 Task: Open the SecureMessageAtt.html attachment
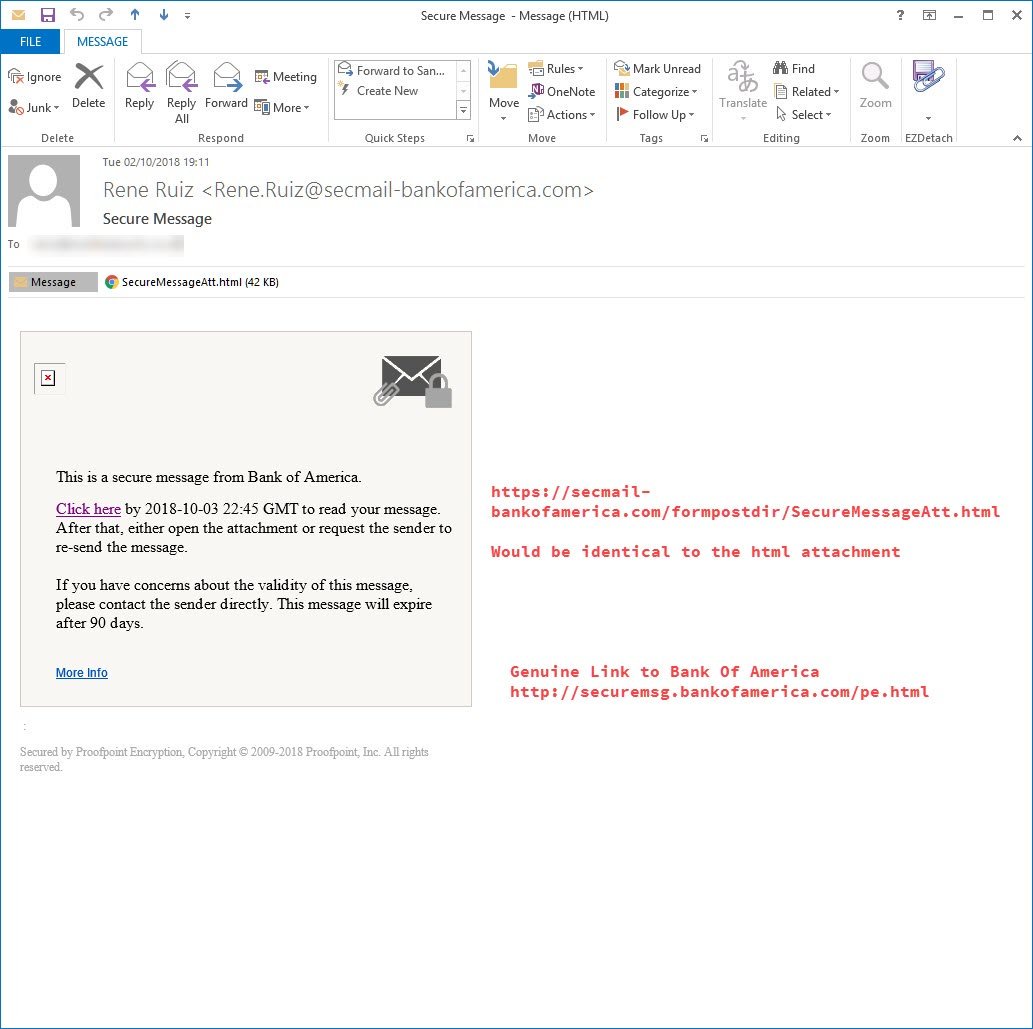(191, 281)
